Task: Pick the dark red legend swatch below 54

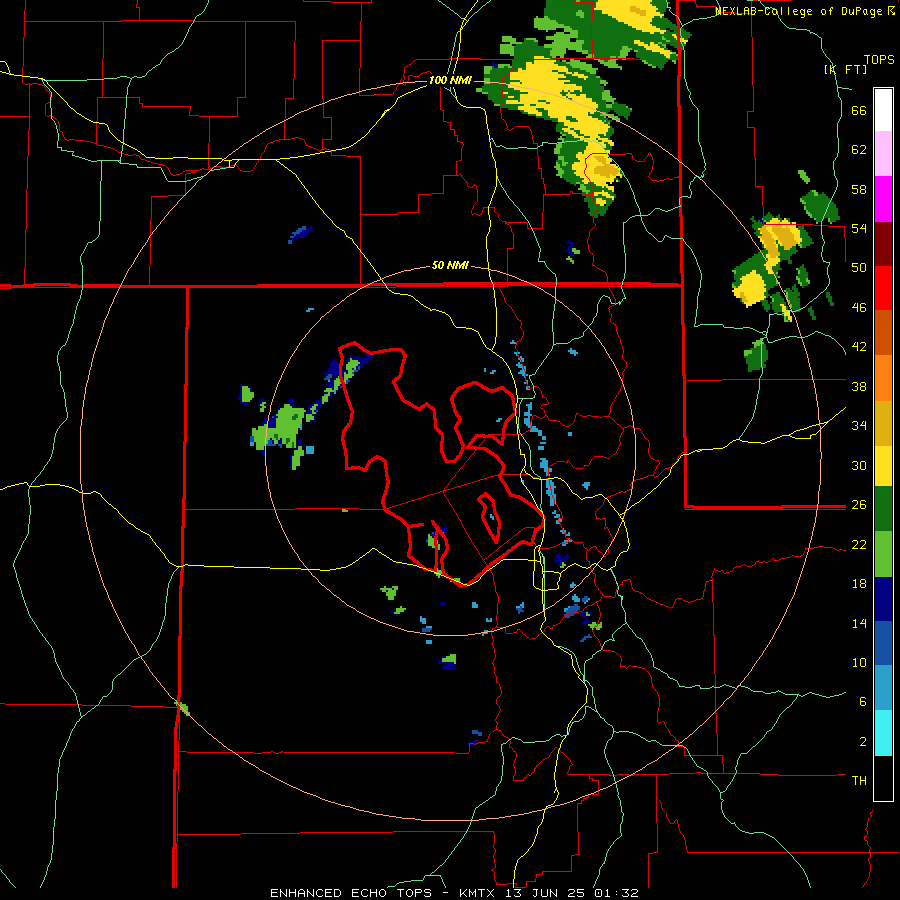Action: 883,244
